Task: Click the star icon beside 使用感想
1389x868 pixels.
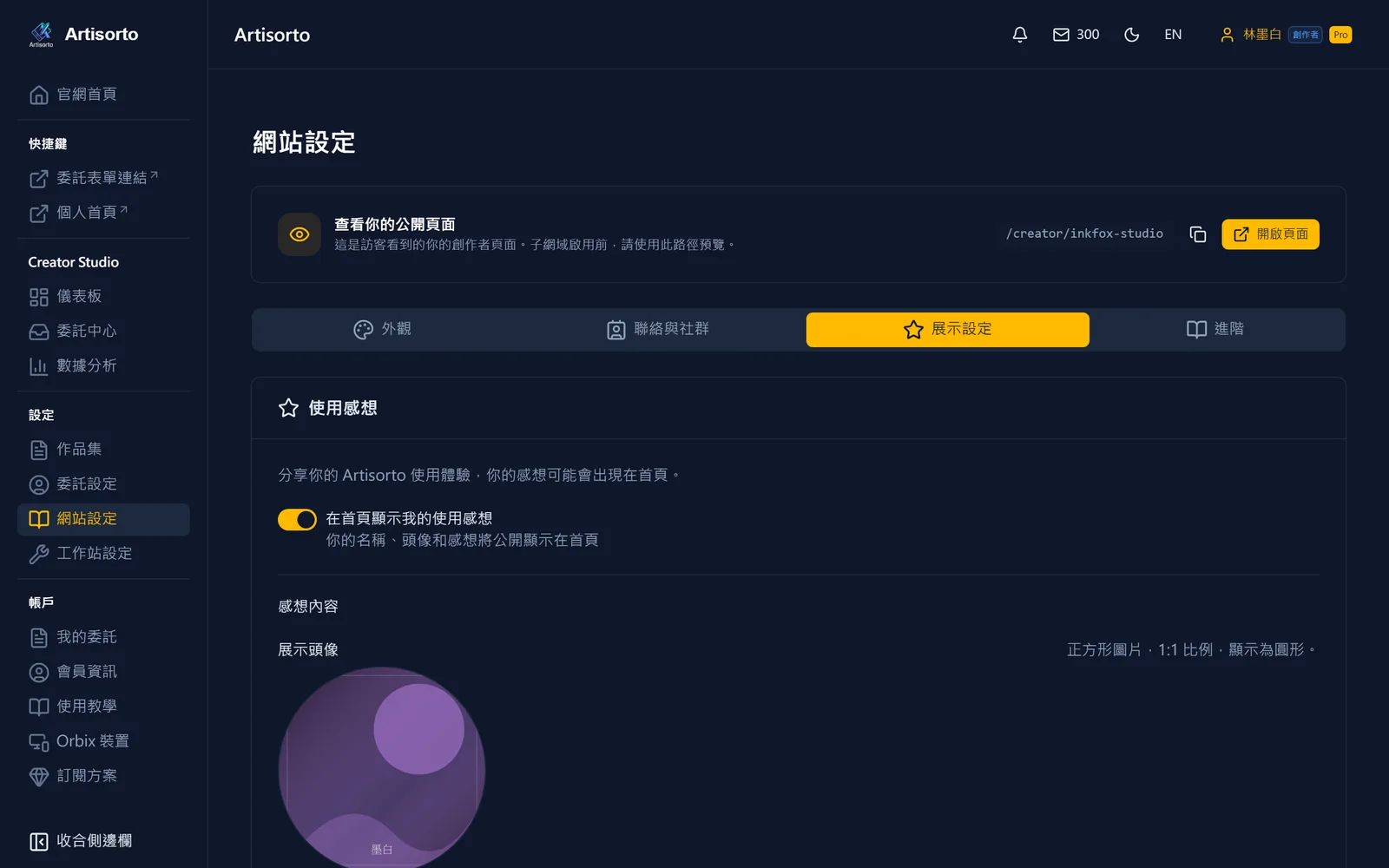Action: 288,408
